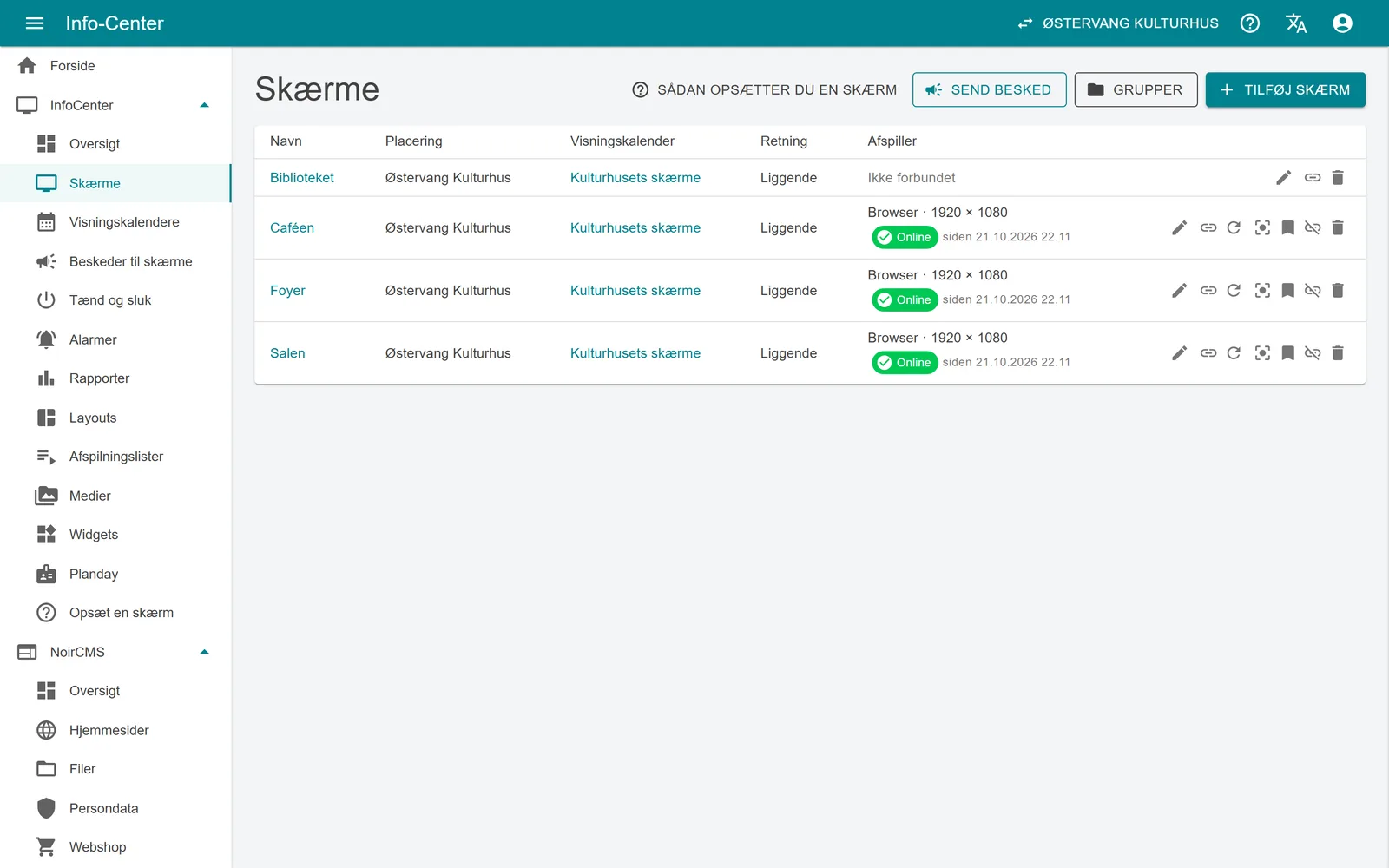The width and height of the screenshot is (1389, 868).
Task: Edit the Biblioteket screen with pencil icon
Action: tap(1283, 178)
